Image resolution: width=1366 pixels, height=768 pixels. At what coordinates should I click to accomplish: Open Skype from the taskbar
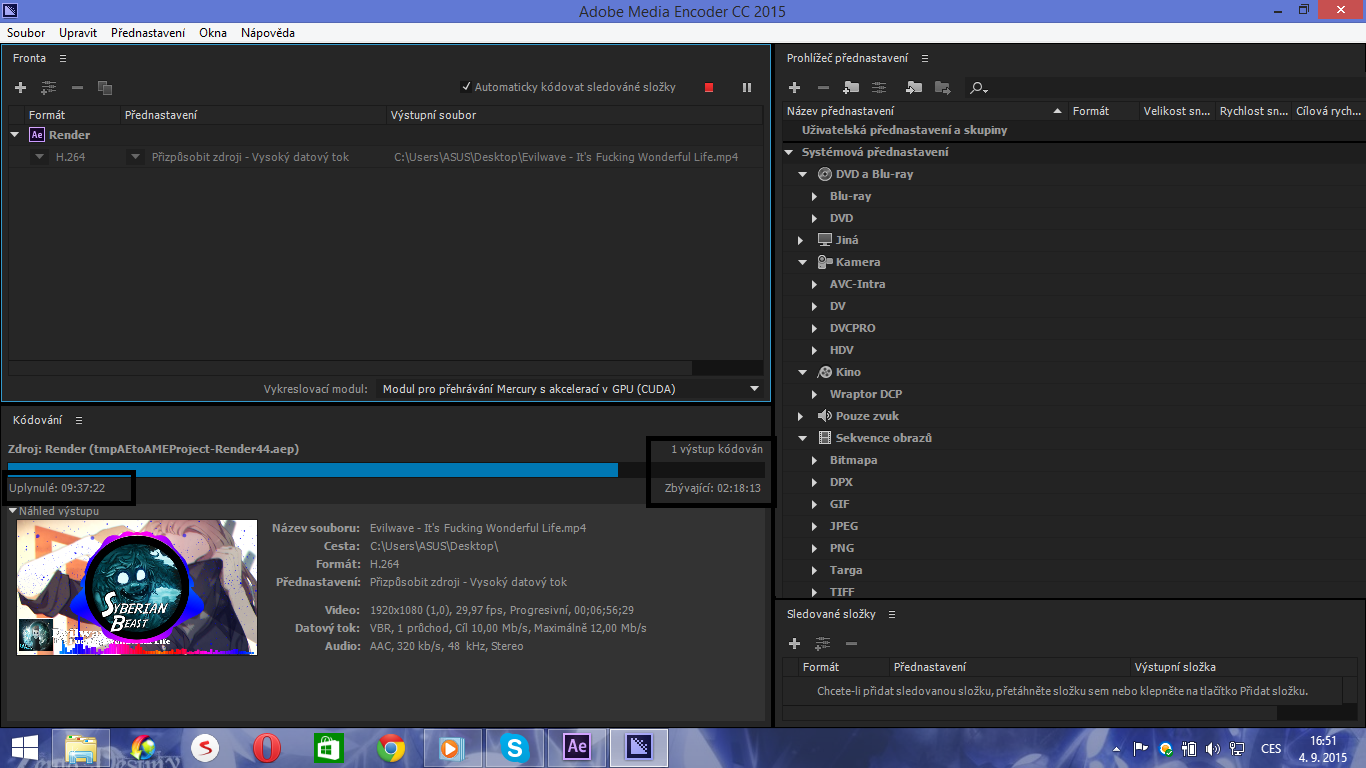click(x=515, y=748)
